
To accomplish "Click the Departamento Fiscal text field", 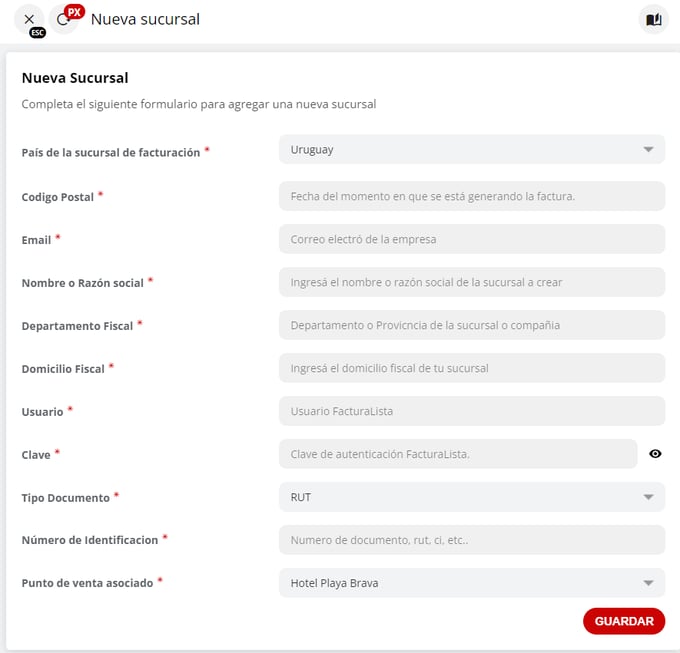I will click(471, 325).
